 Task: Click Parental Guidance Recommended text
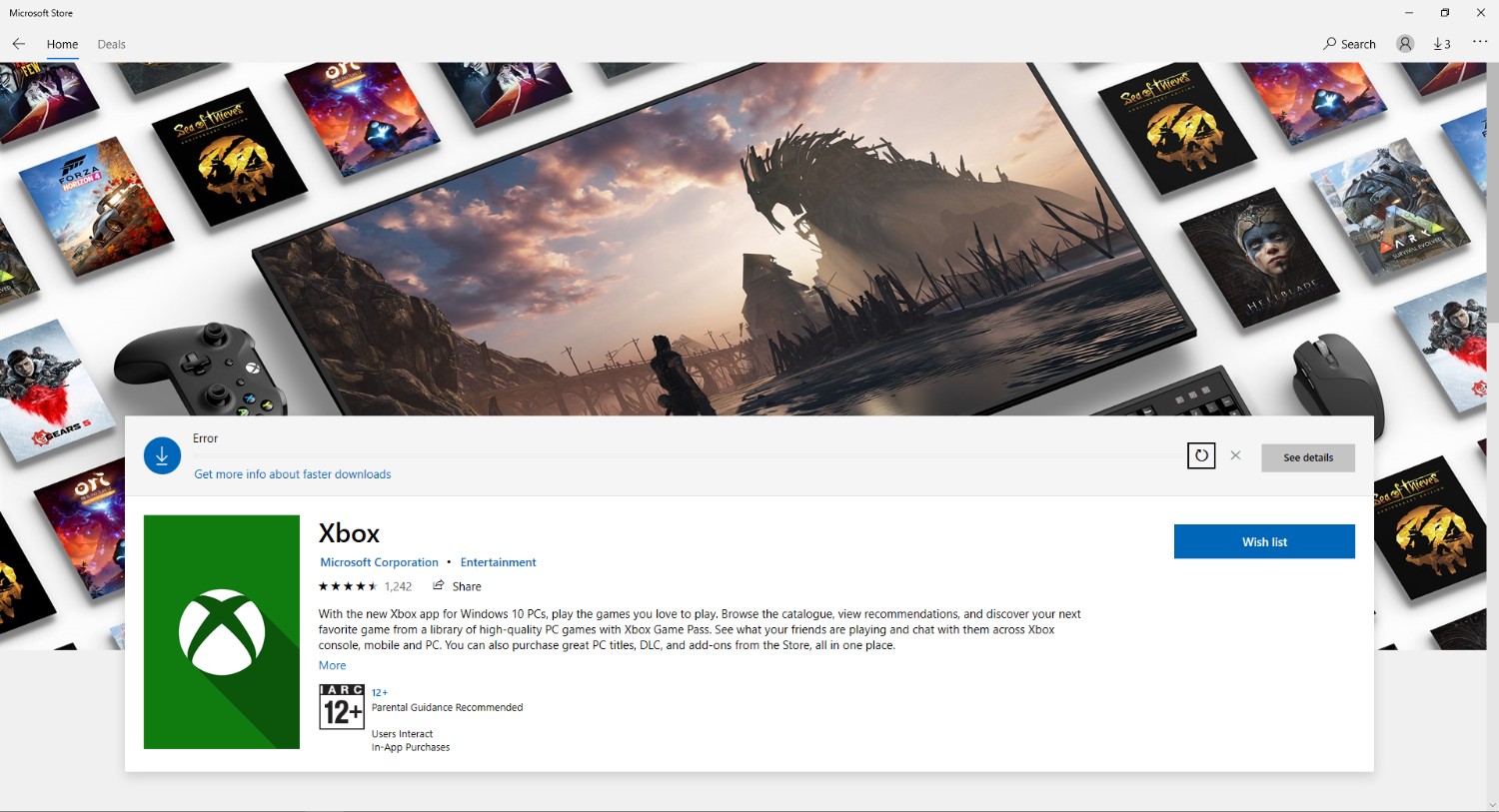point(447,707)
